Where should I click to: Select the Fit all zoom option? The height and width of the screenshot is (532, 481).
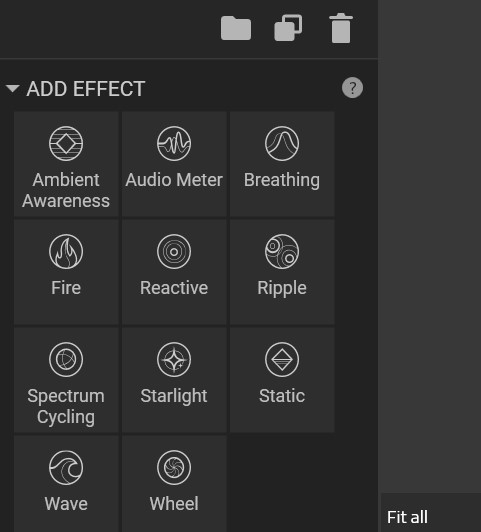point(407,517)
